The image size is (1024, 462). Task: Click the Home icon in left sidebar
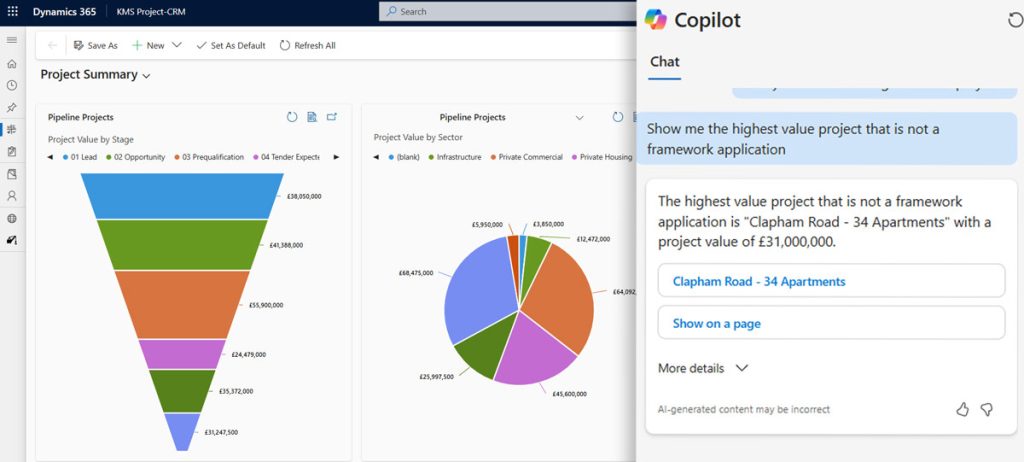click(x=12, y=64)
